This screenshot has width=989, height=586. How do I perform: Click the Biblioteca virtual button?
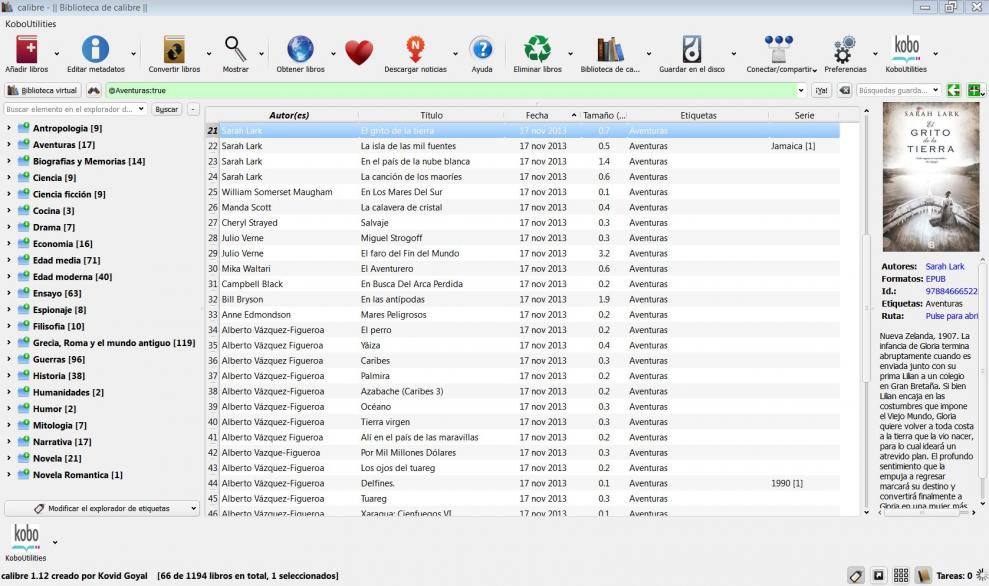[x=42, y=90]
